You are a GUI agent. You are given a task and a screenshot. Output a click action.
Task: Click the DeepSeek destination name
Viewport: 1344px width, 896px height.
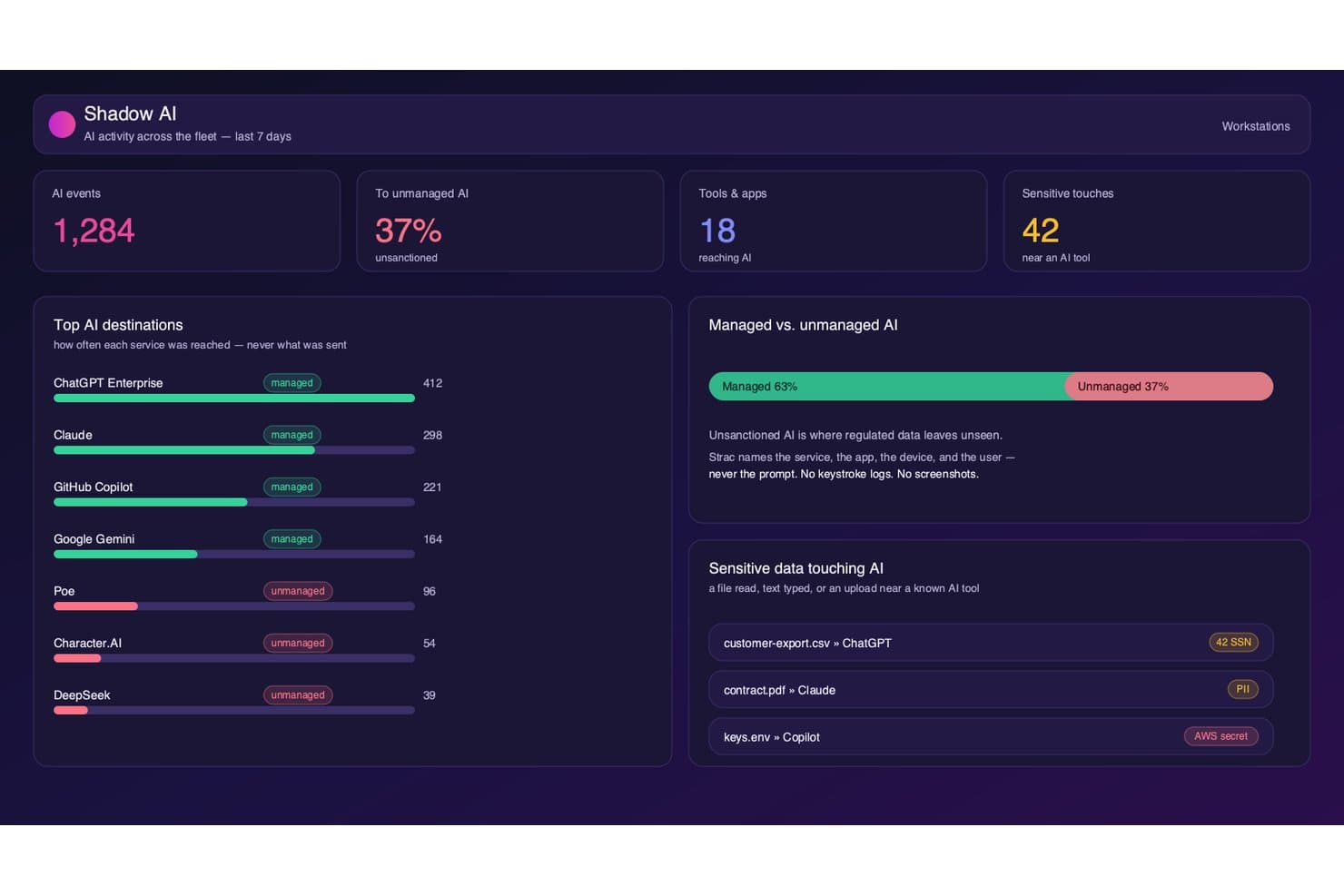(82, 695)
